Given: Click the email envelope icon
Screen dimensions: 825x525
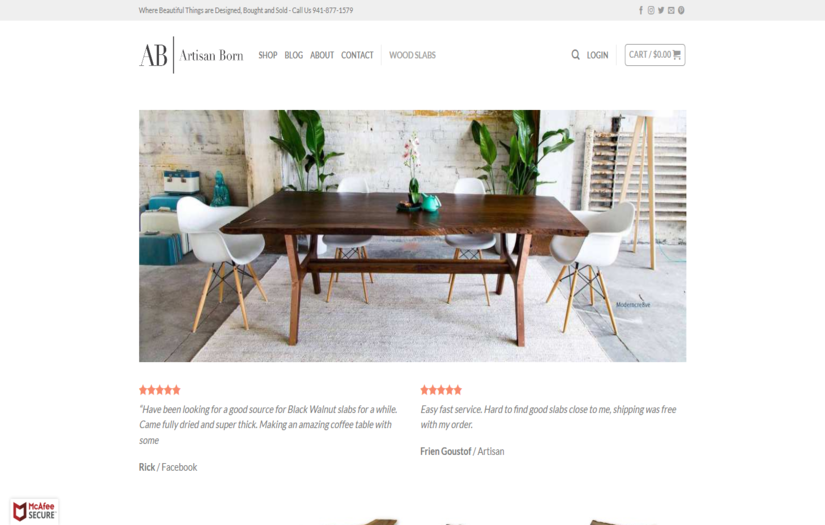Looking at the screenshot, I should [671, 11].
